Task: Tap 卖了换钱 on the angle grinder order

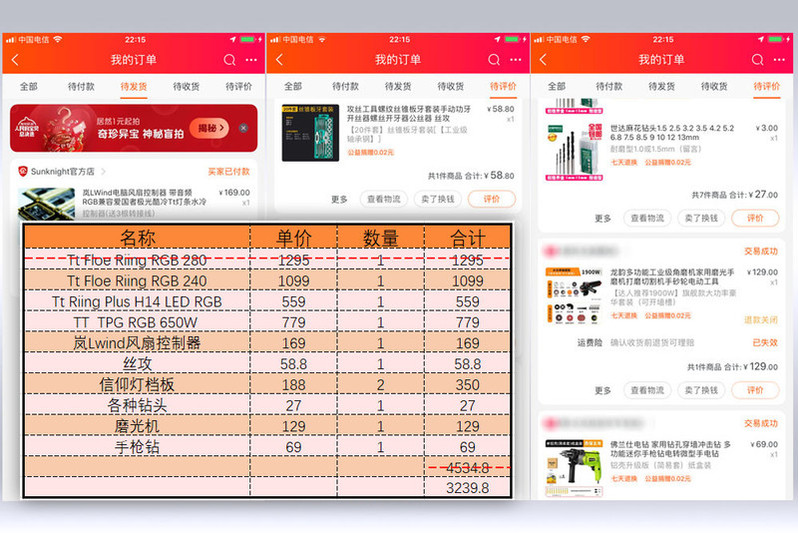Action: [x=703, y=390]
